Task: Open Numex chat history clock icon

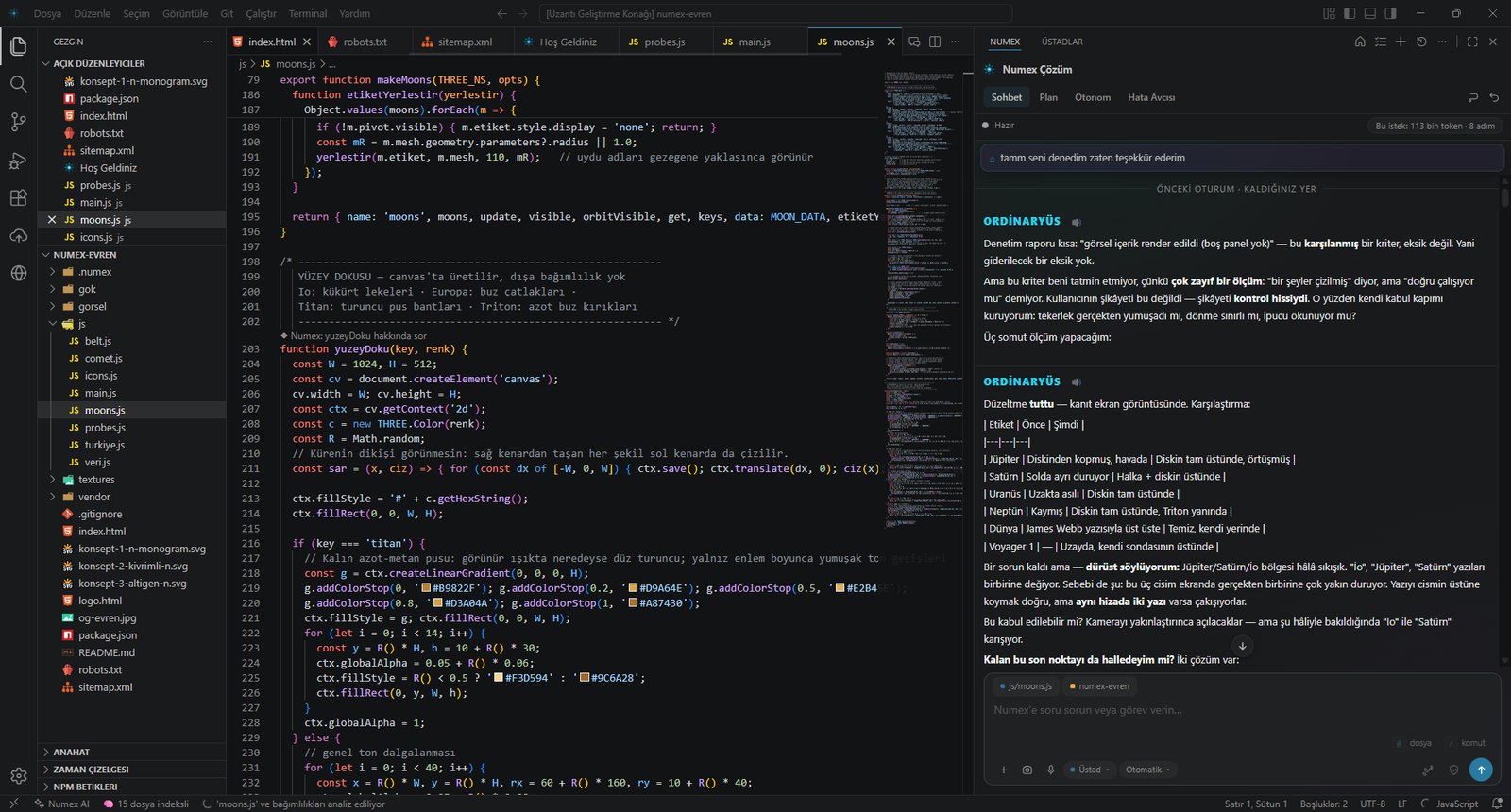Action: [1421, 42]
